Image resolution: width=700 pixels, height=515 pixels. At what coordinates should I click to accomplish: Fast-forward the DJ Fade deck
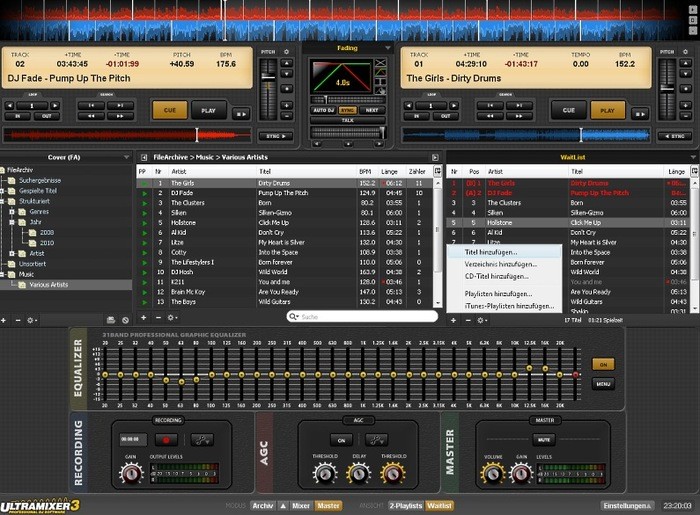[x=120, y=116]
